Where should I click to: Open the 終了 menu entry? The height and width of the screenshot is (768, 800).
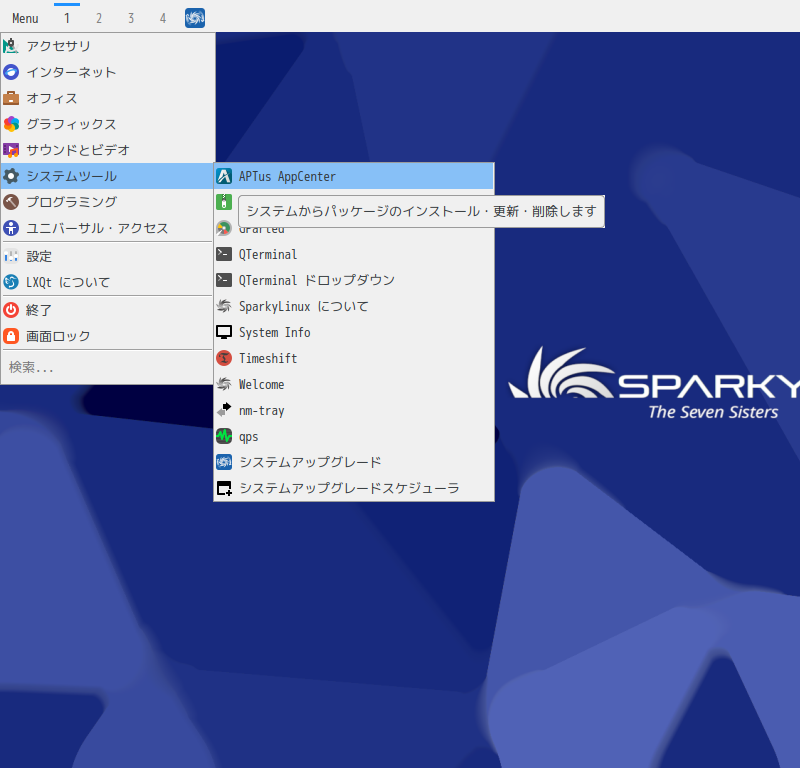108,310
